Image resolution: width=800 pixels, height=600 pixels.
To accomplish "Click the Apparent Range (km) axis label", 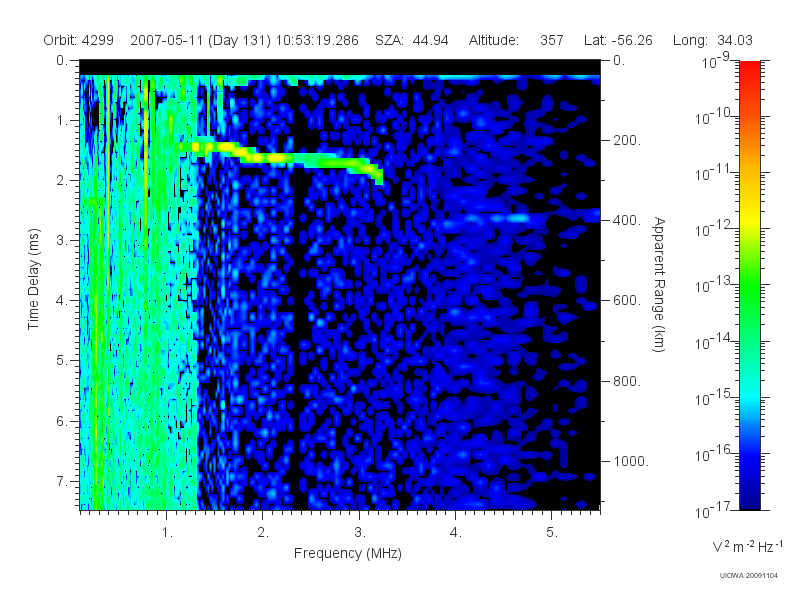I will pyautogui.click(x=659, y=284).
